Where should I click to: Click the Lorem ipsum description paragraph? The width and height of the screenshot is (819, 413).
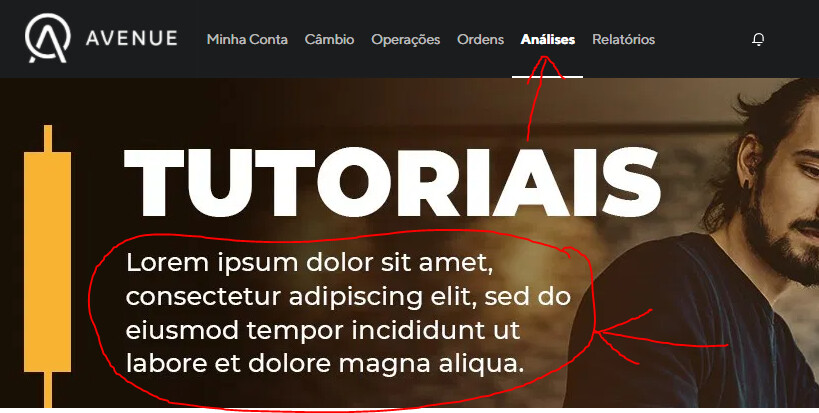point(348,313)
